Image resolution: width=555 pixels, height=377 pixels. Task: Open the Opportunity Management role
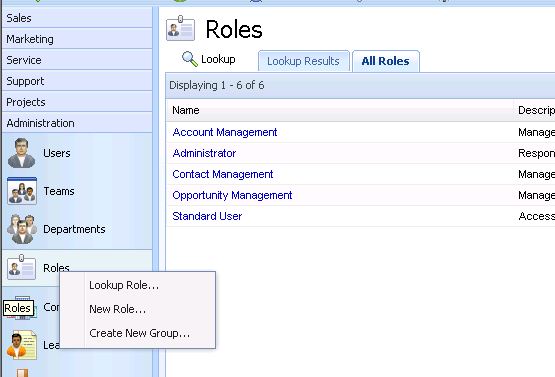(232, 195)
